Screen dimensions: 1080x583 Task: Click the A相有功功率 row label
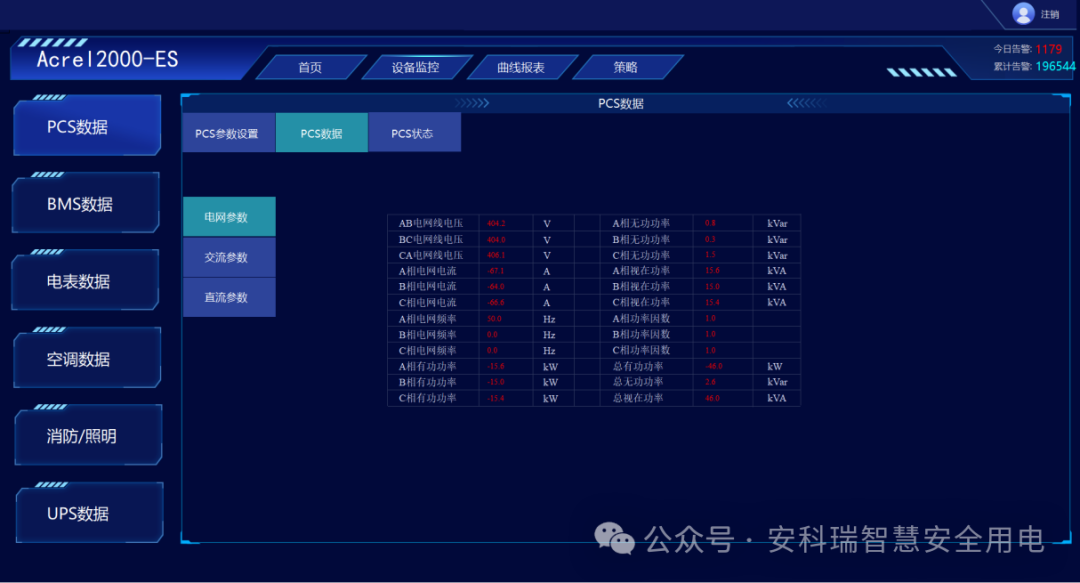[427, 367]
